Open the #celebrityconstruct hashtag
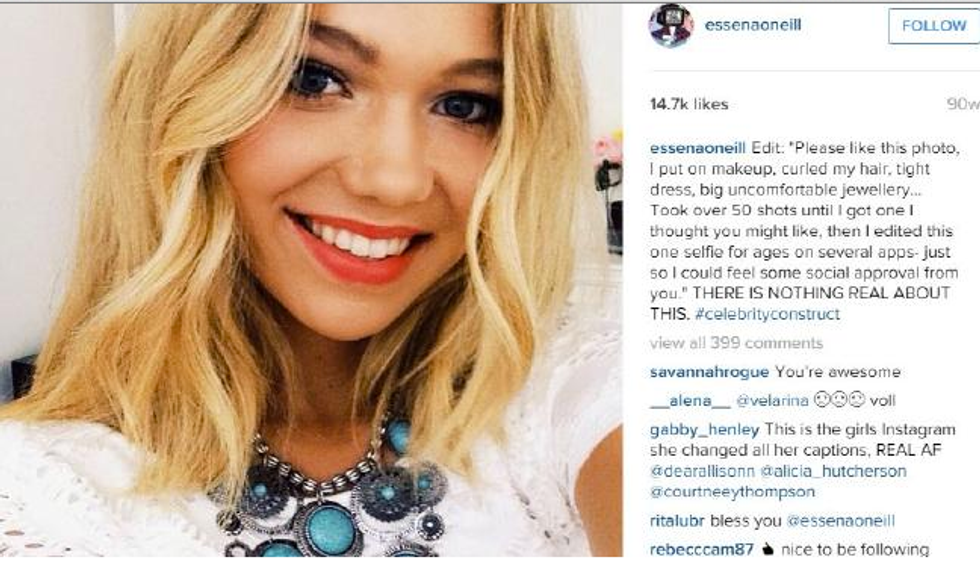This screenshot has height=563, width=980. [x=767, y=314]
